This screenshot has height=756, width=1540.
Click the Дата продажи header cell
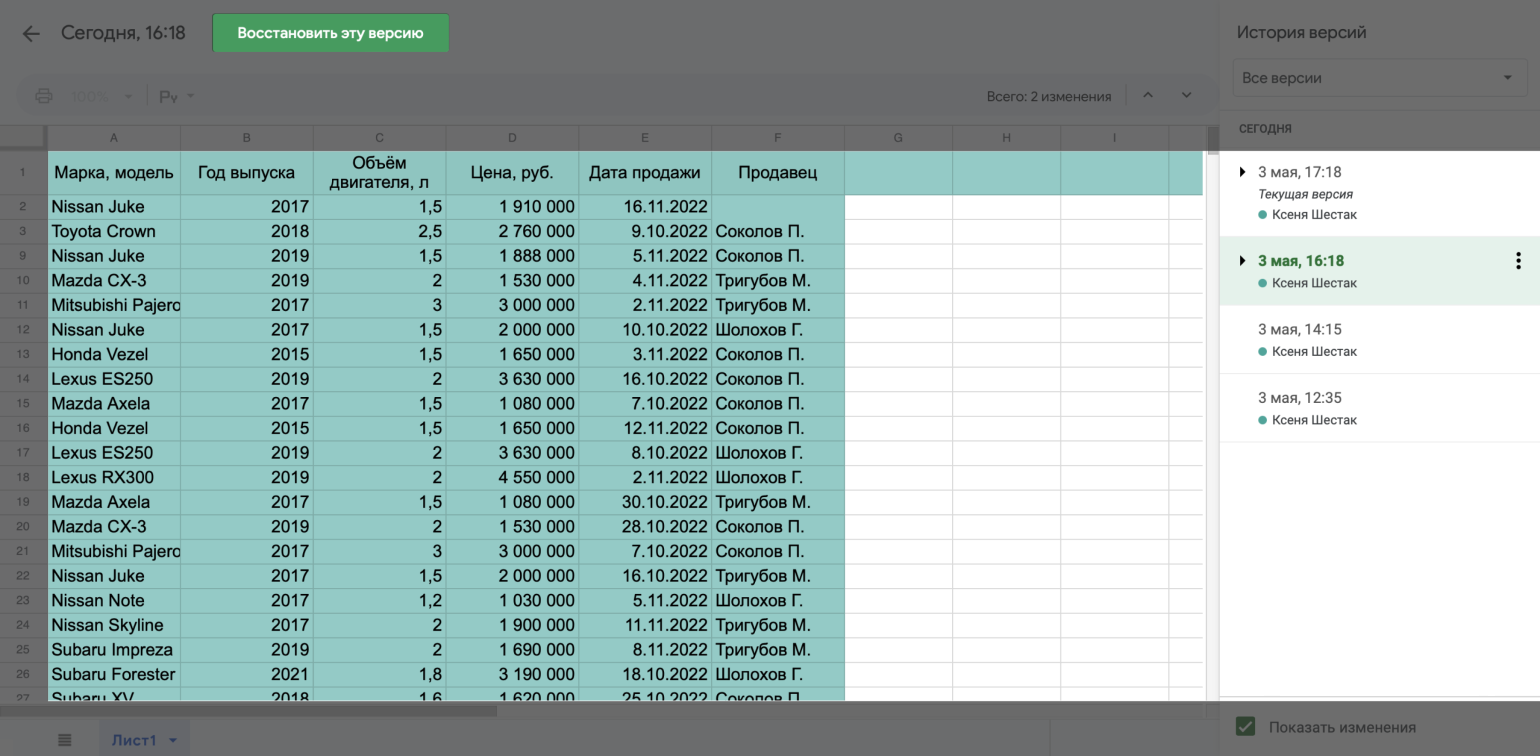click(x=645, y=173)
